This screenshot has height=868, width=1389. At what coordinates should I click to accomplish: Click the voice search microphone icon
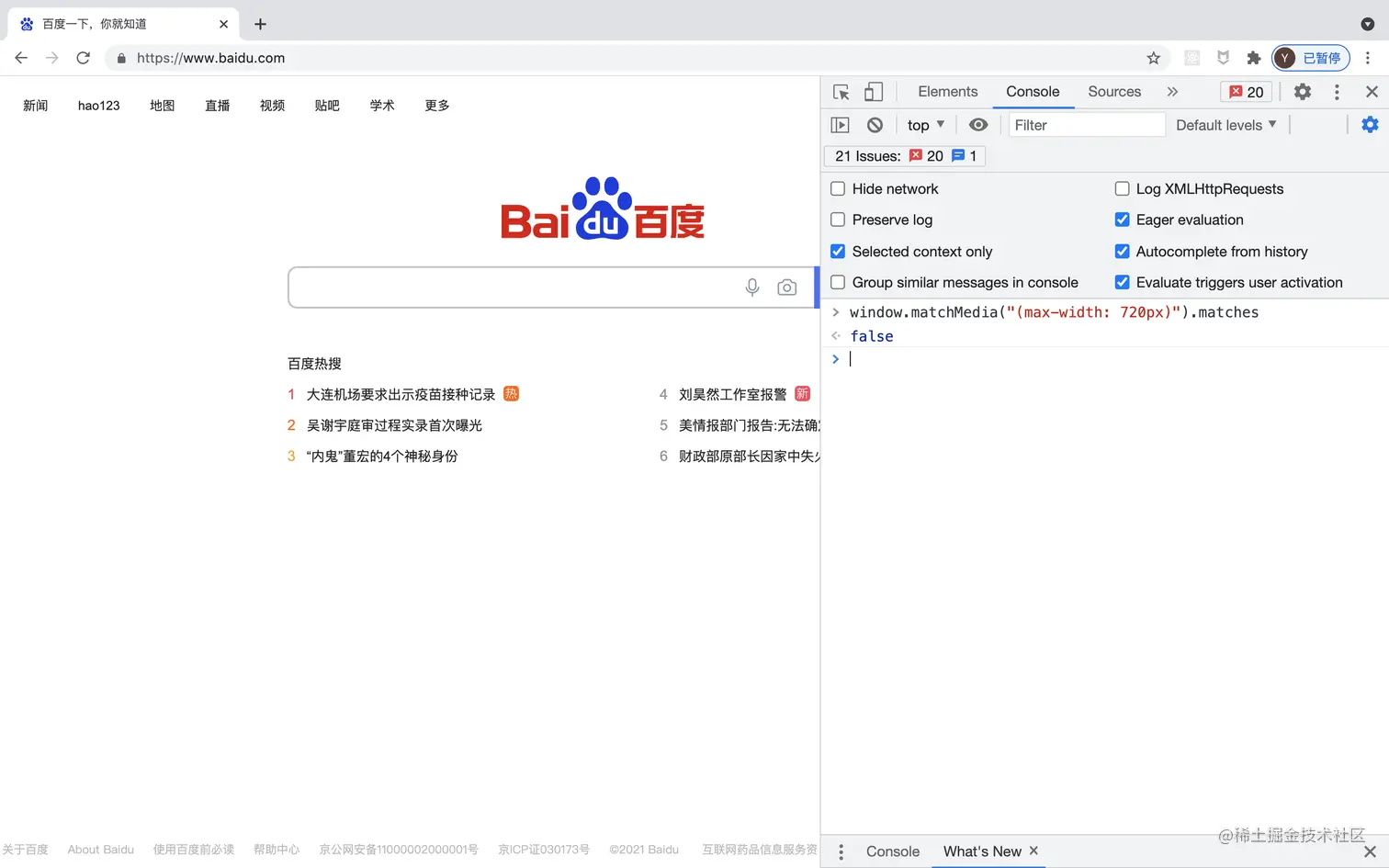(752, 287)
